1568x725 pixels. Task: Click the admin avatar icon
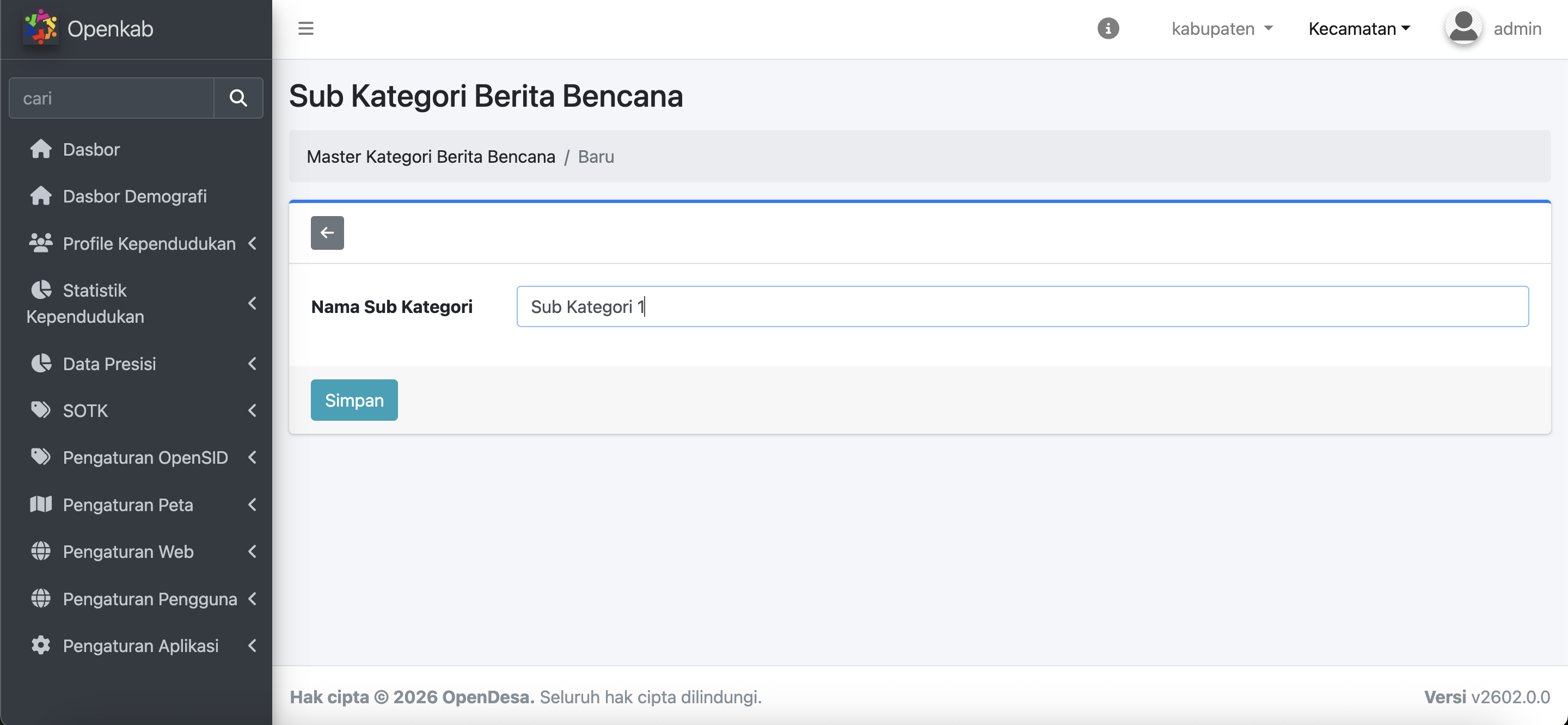[x=1463, y=27]
